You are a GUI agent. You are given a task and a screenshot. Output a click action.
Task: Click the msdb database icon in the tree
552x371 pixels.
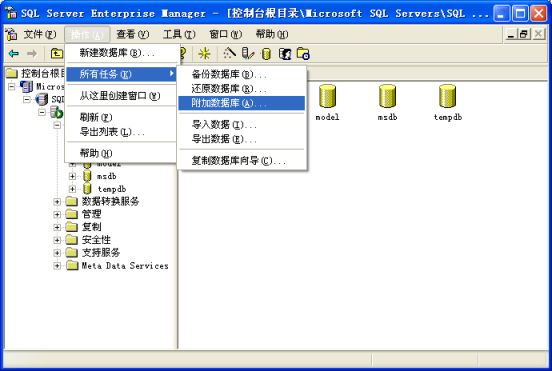point(87,176)
